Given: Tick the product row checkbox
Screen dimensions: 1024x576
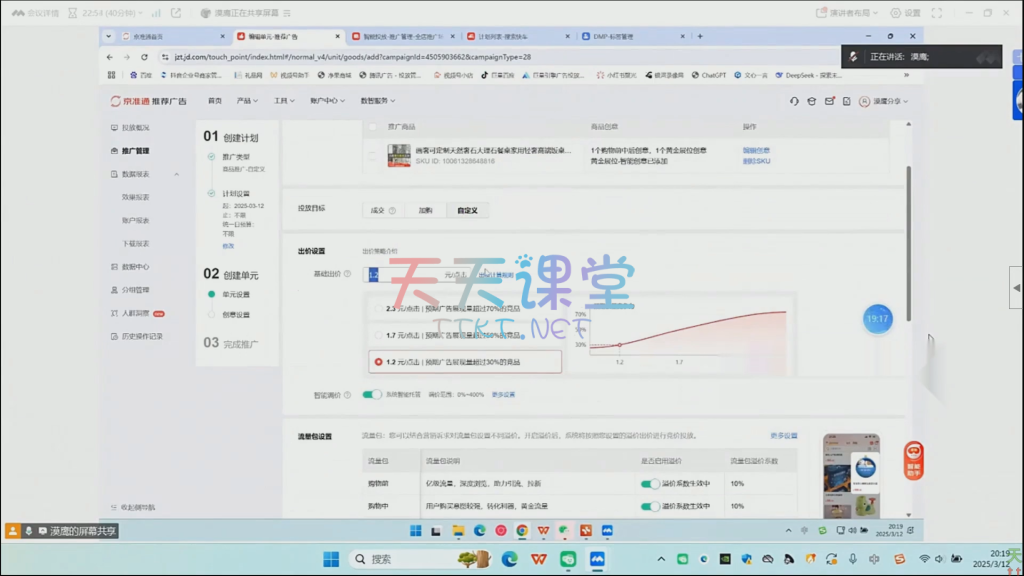Looking at the screenshot, I should 373,155.
